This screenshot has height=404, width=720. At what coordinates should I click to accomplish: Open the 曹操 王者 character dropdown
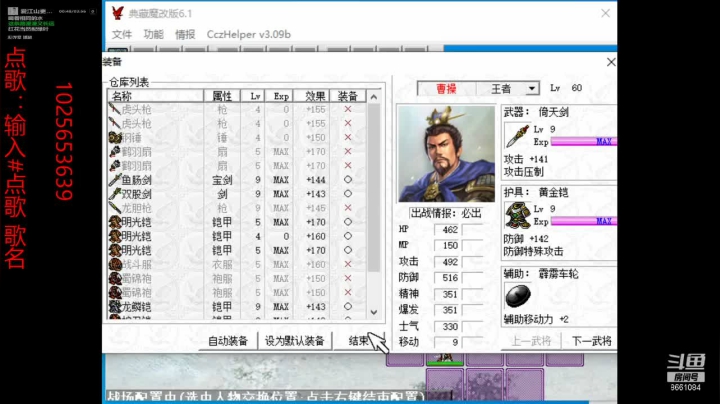532,88
